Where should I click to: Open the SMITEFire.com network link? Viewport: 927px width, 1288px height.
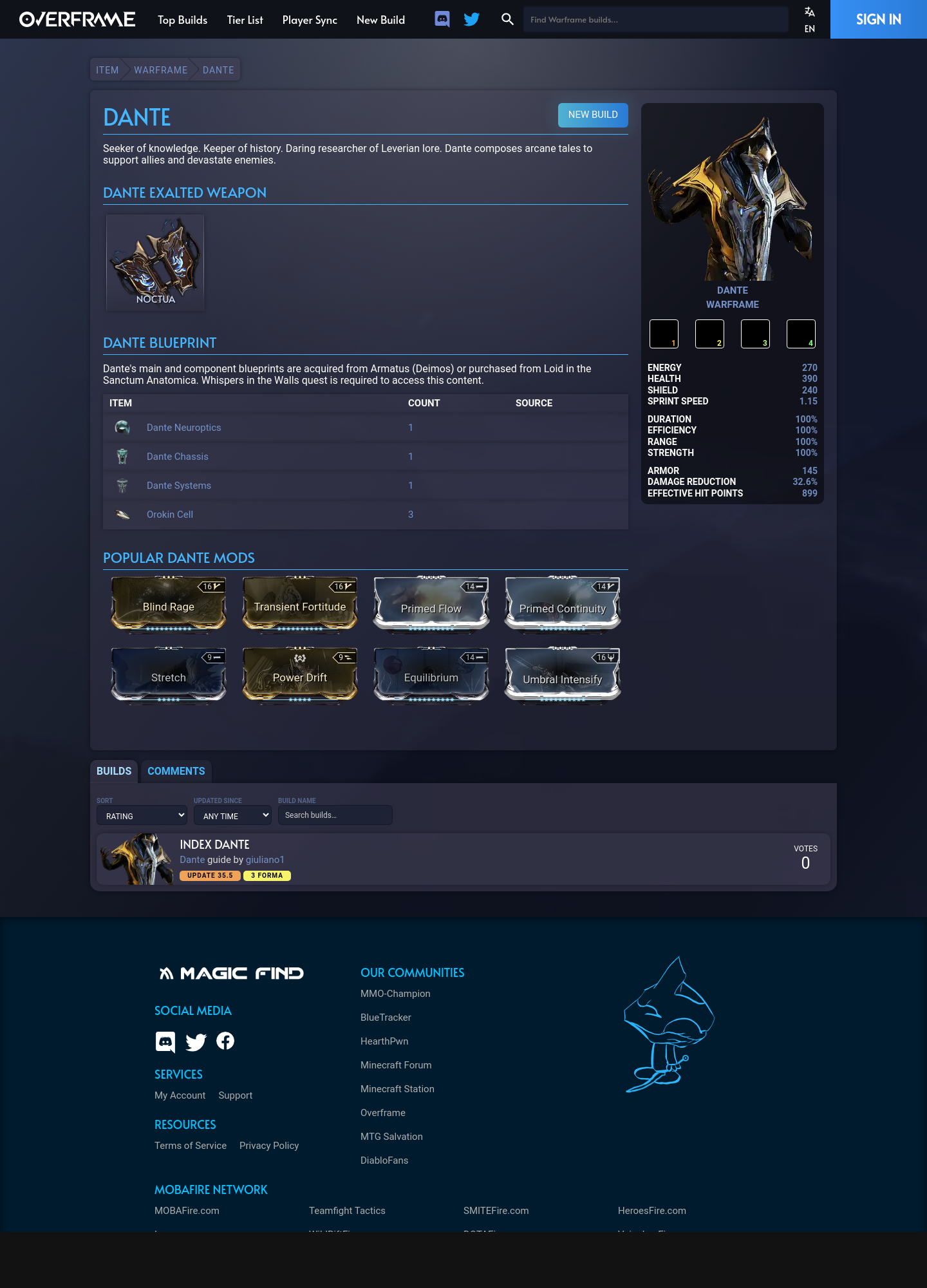(x=496, y=1211)
